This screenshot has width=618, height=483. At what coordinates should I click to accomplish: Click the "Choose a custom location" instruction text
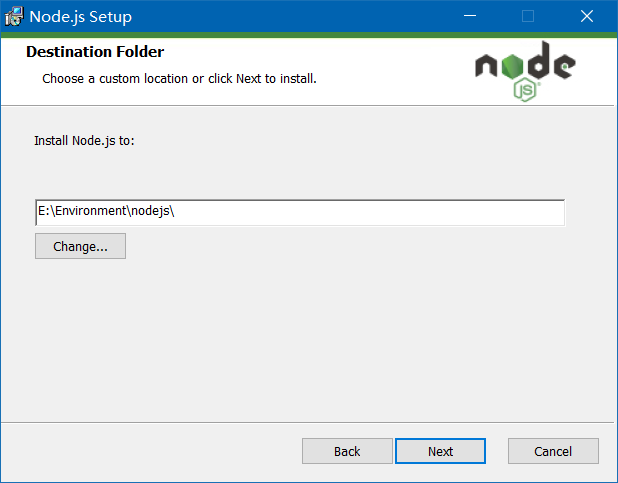point(179,78)
